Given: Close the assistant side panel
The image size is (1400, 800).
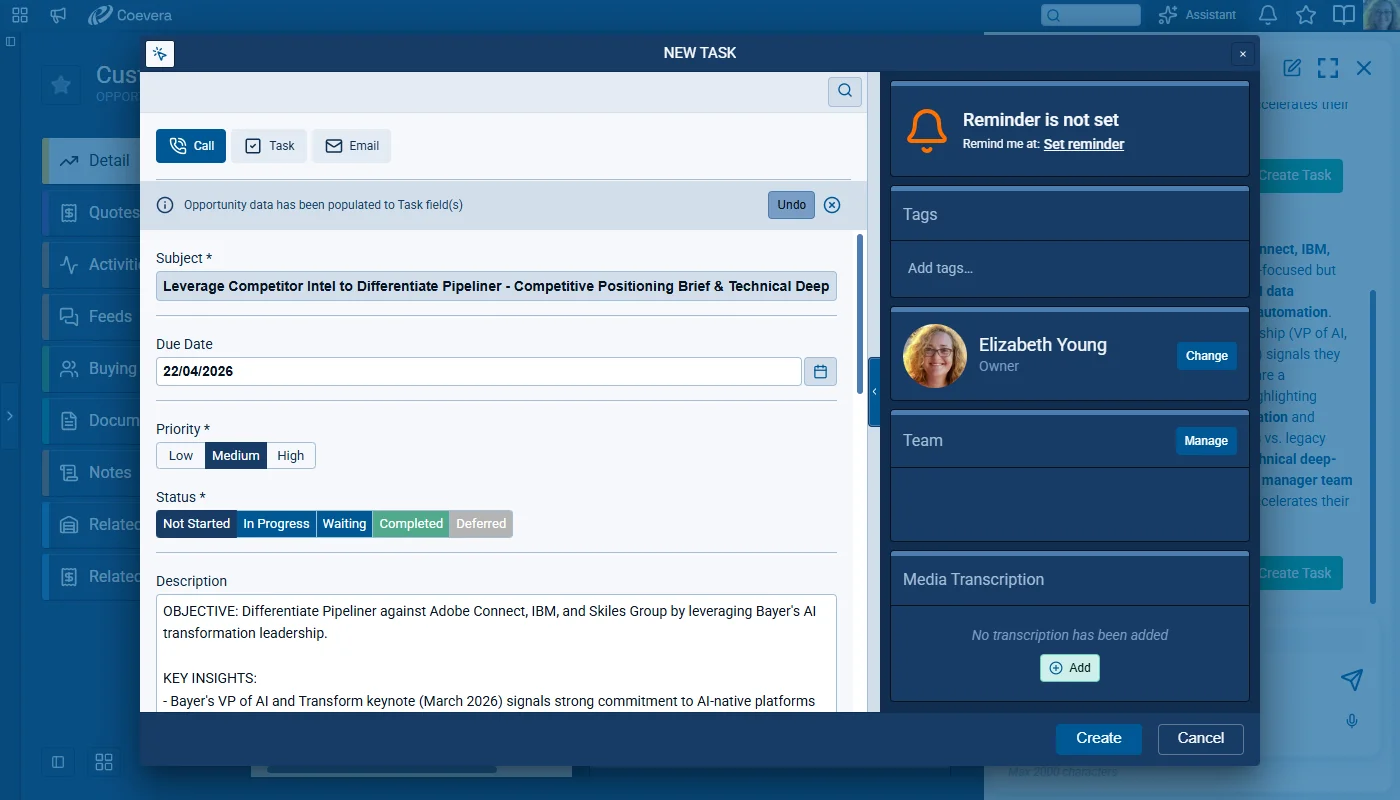Looking at the screenshot, I should pos(1364,68).
